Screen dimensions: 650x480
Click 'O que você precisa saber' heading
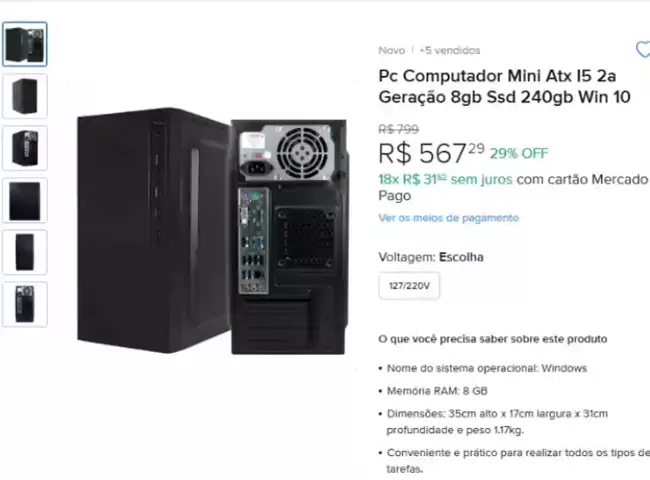[492, 339]
